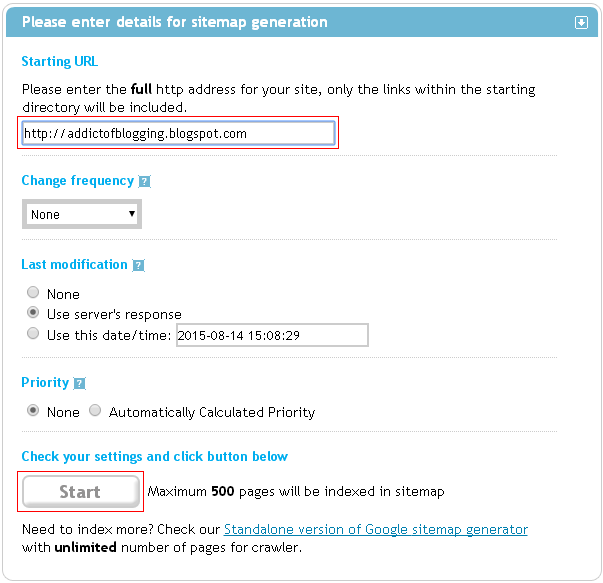Screen dimensions: 603x583
Task: Choose Use this date/time radio option
Action: pos(34,334)
